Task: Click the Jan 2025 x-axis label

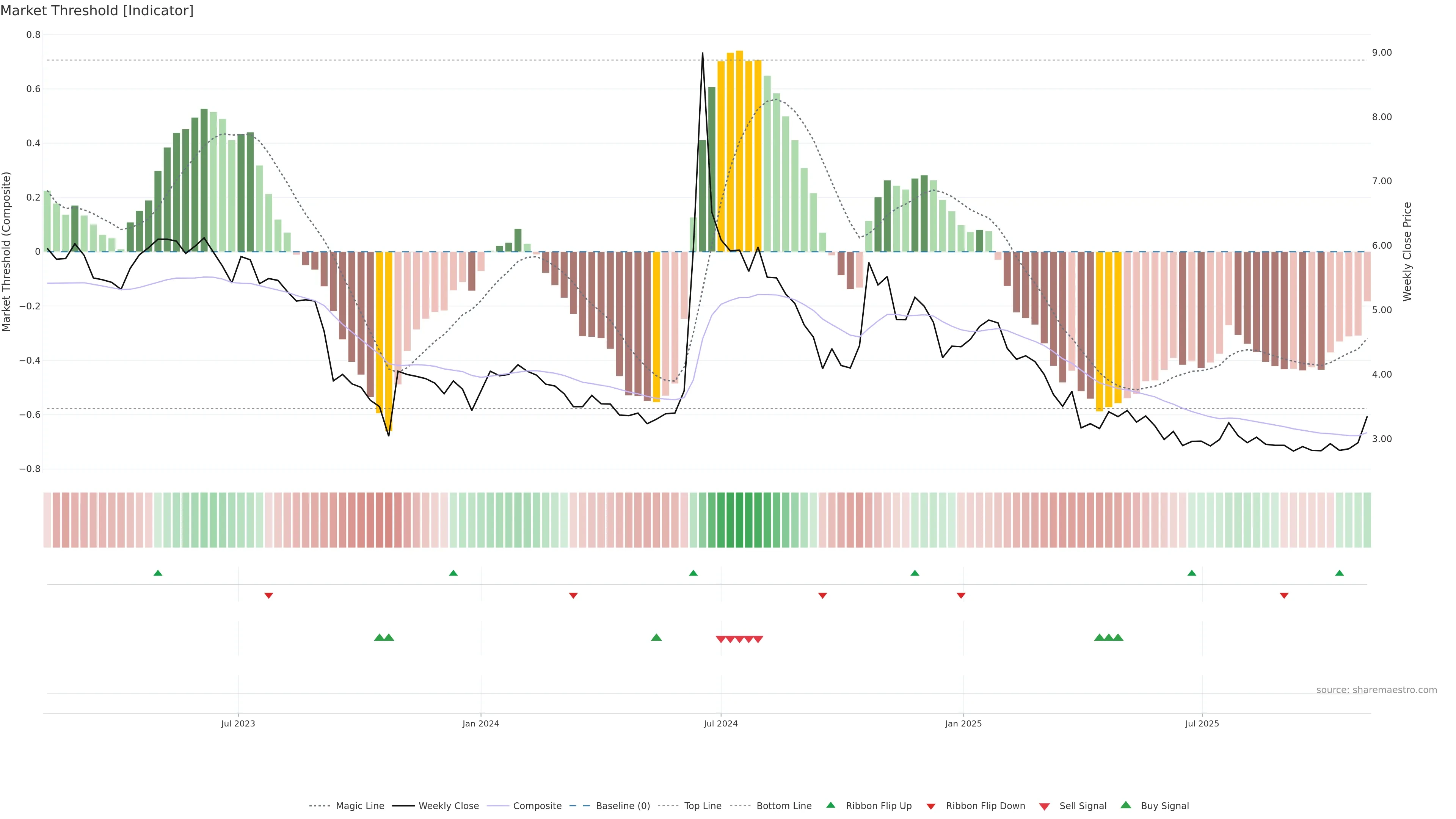Action: tap(963, 723)
